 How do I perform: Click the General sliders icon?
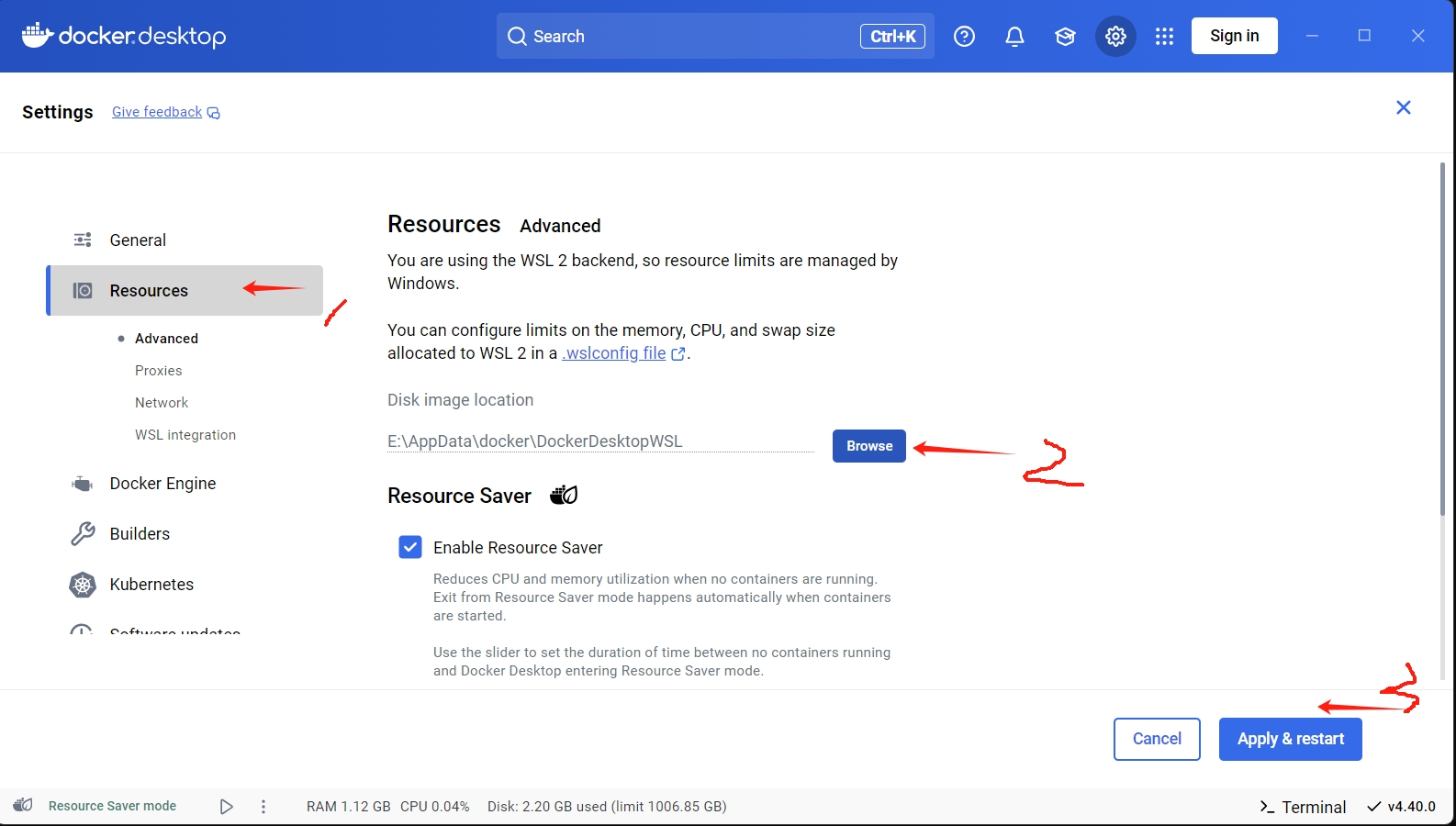point(83,240)
